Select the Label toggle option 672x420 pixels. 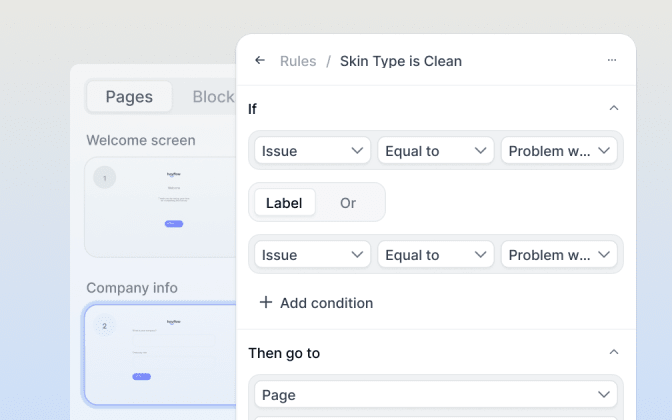pos(285,202)
